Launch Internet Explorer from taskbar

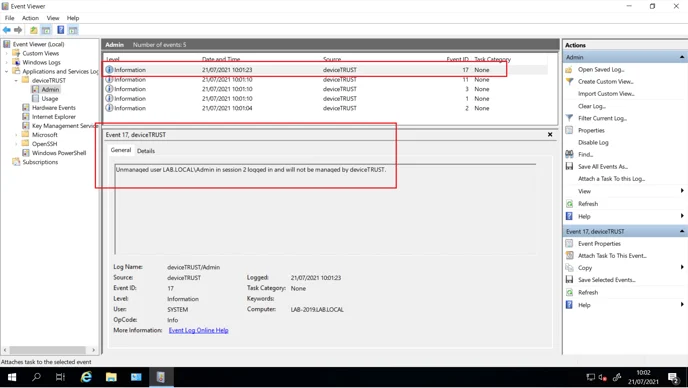point(86,377)
